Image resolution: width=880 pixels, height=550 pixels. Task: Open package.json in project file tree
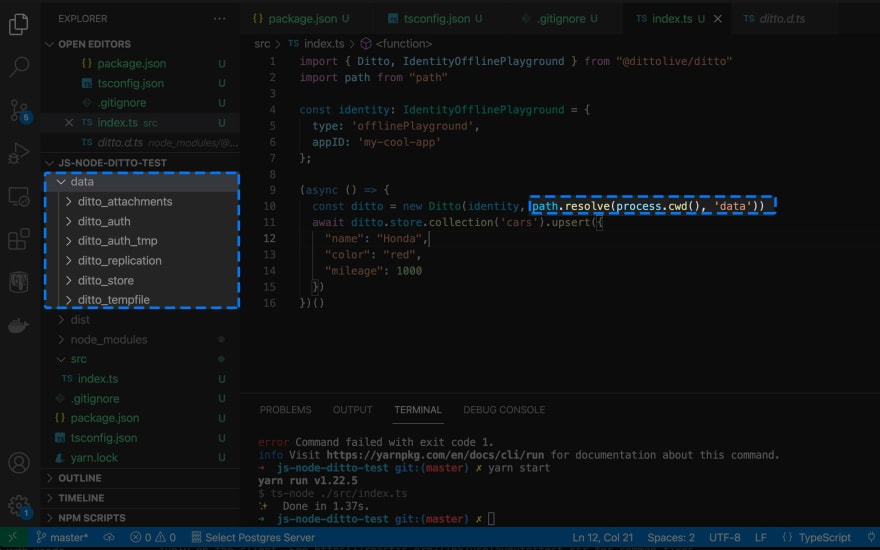click(x=140, y=418)
